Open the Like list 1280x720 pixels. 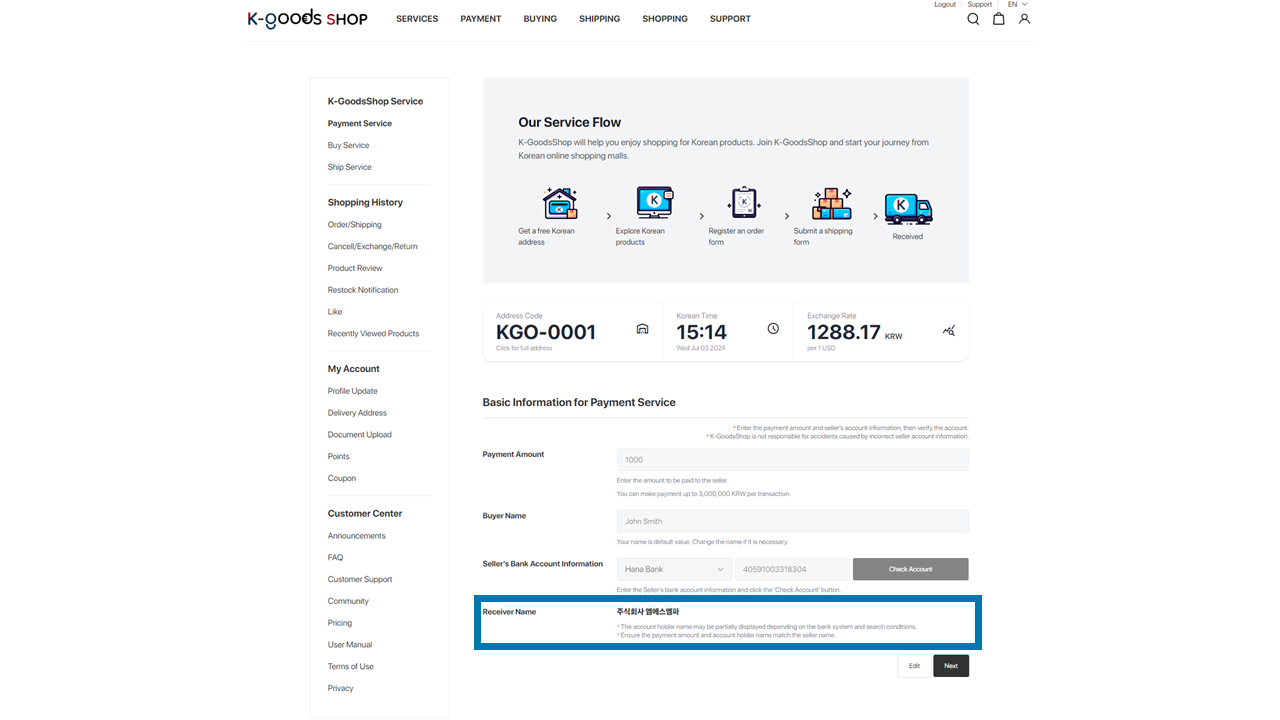click(335, 312)
